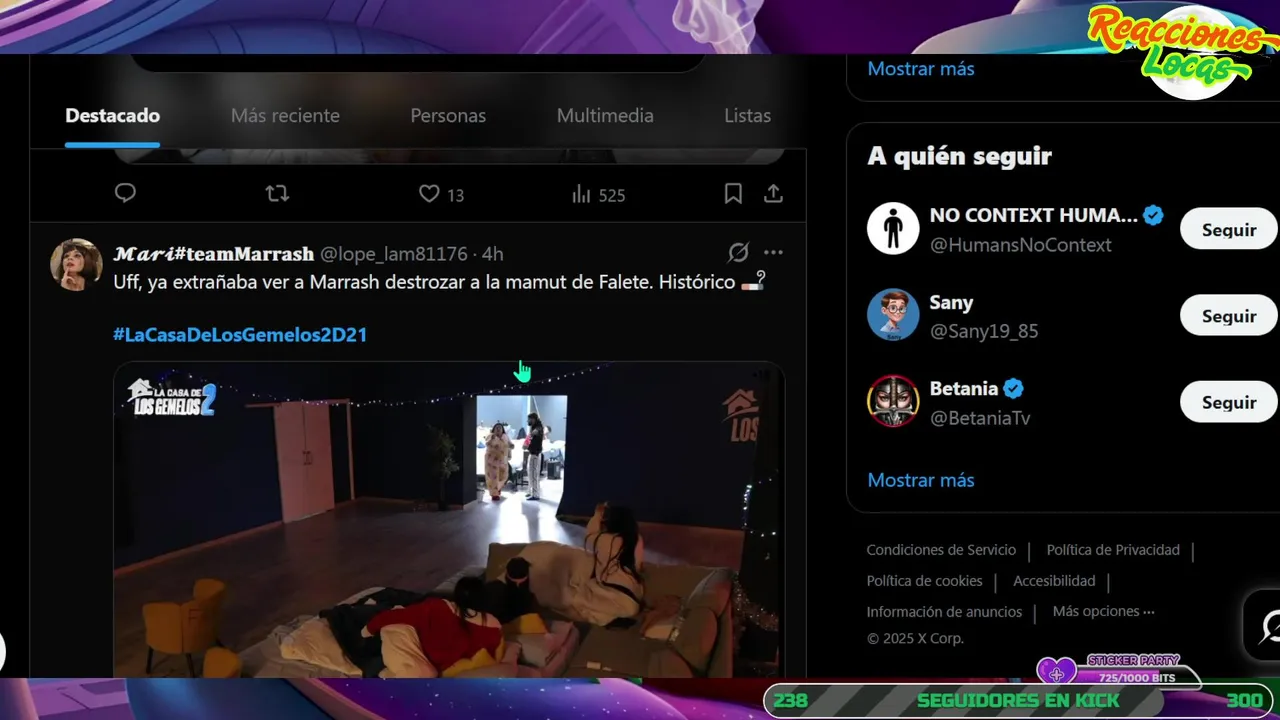Click the NO CONTEXT HUMANS verified badge
Viewport: 1280px width, 720px height.
pos(1153,215)
